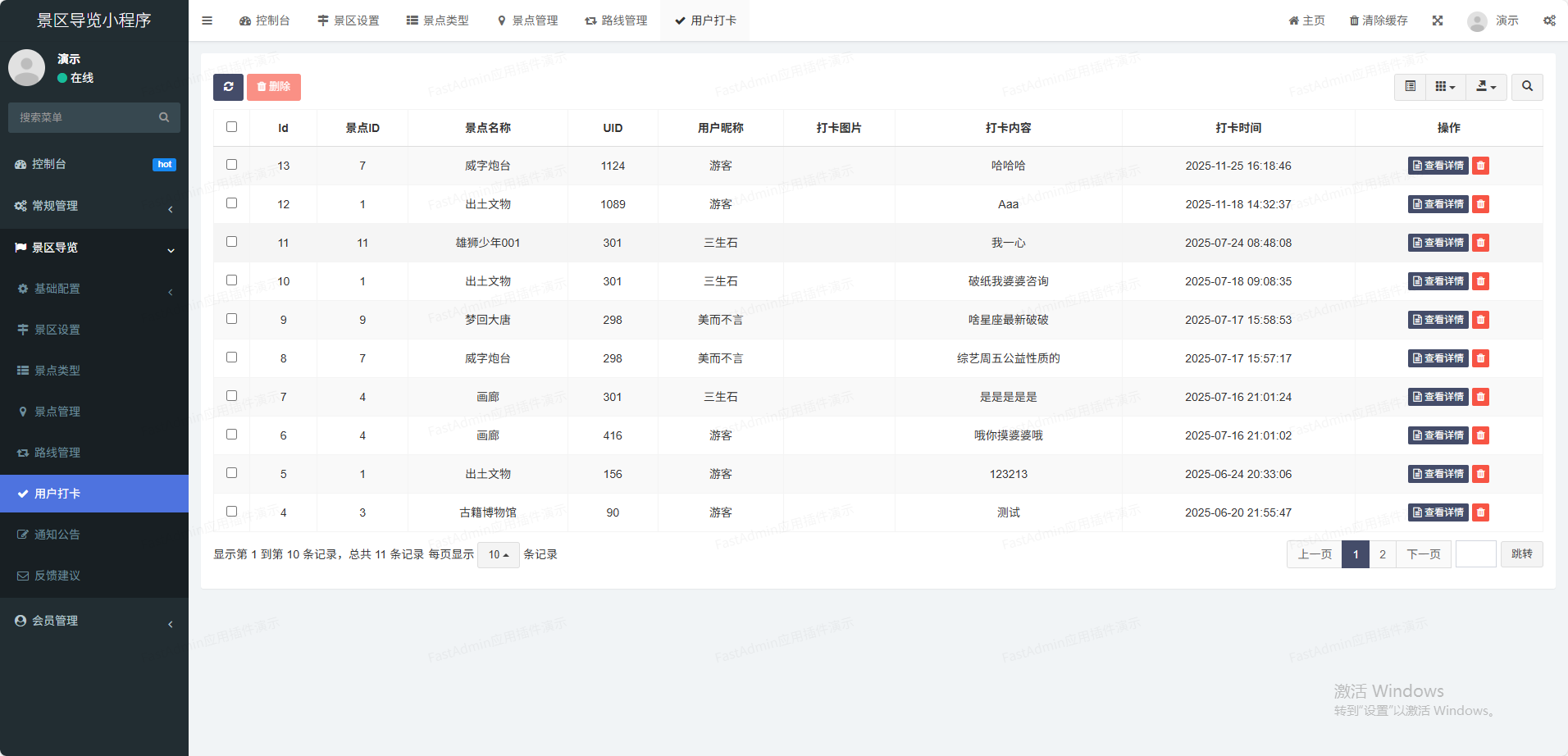The width and height of the screenshot is (1568, 756).
Task: Click the refresh table icon button
Action: (228, 87)
